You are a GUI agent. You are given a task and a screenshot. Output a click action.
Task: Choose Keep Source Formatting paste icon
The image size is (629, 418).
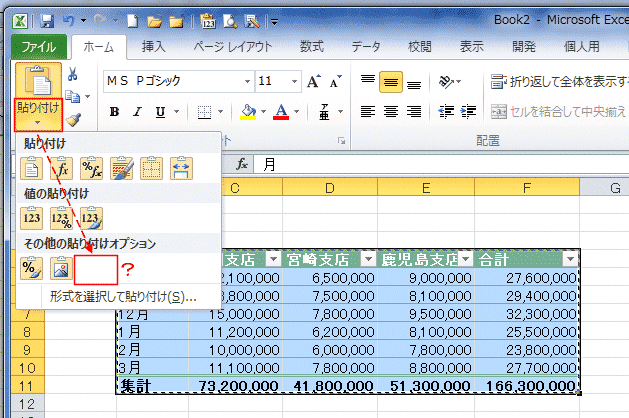pos(122,167)
